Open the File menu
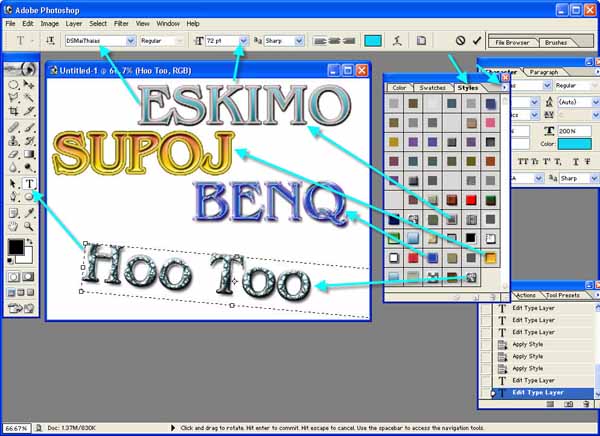The height and width of the screenshot is (436, 600). click(10, 24)
